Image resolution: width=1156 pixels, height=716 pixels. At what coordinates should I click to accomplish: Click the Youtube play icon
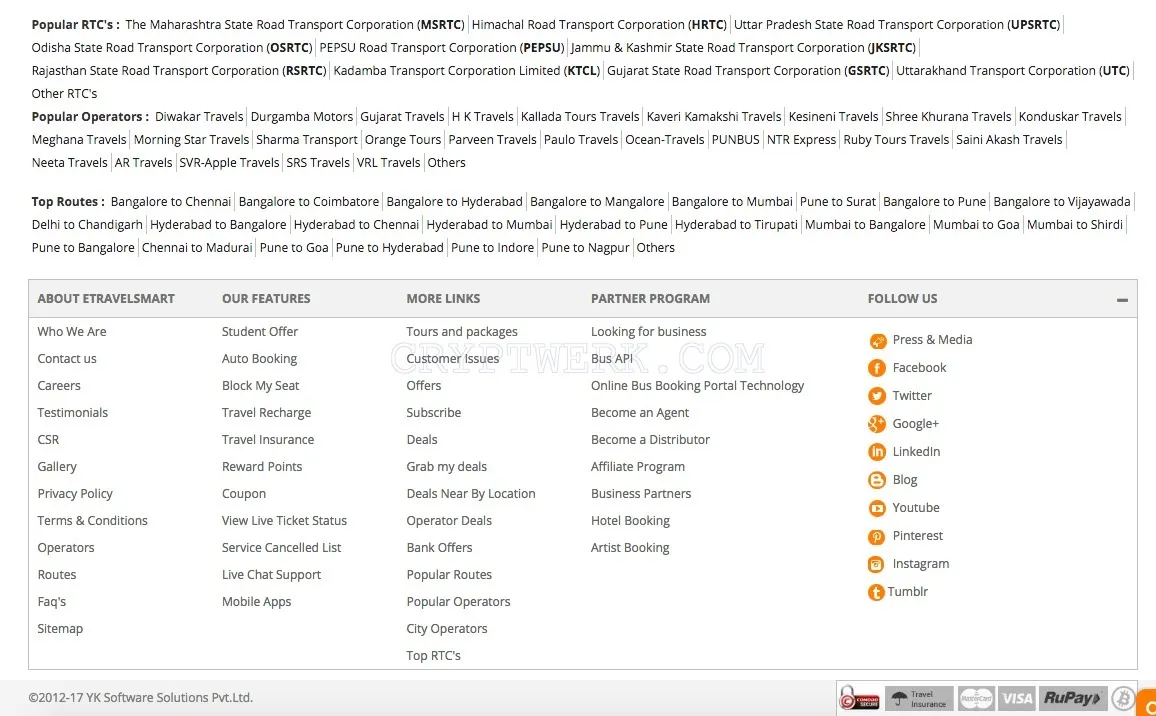click(877, 508)
